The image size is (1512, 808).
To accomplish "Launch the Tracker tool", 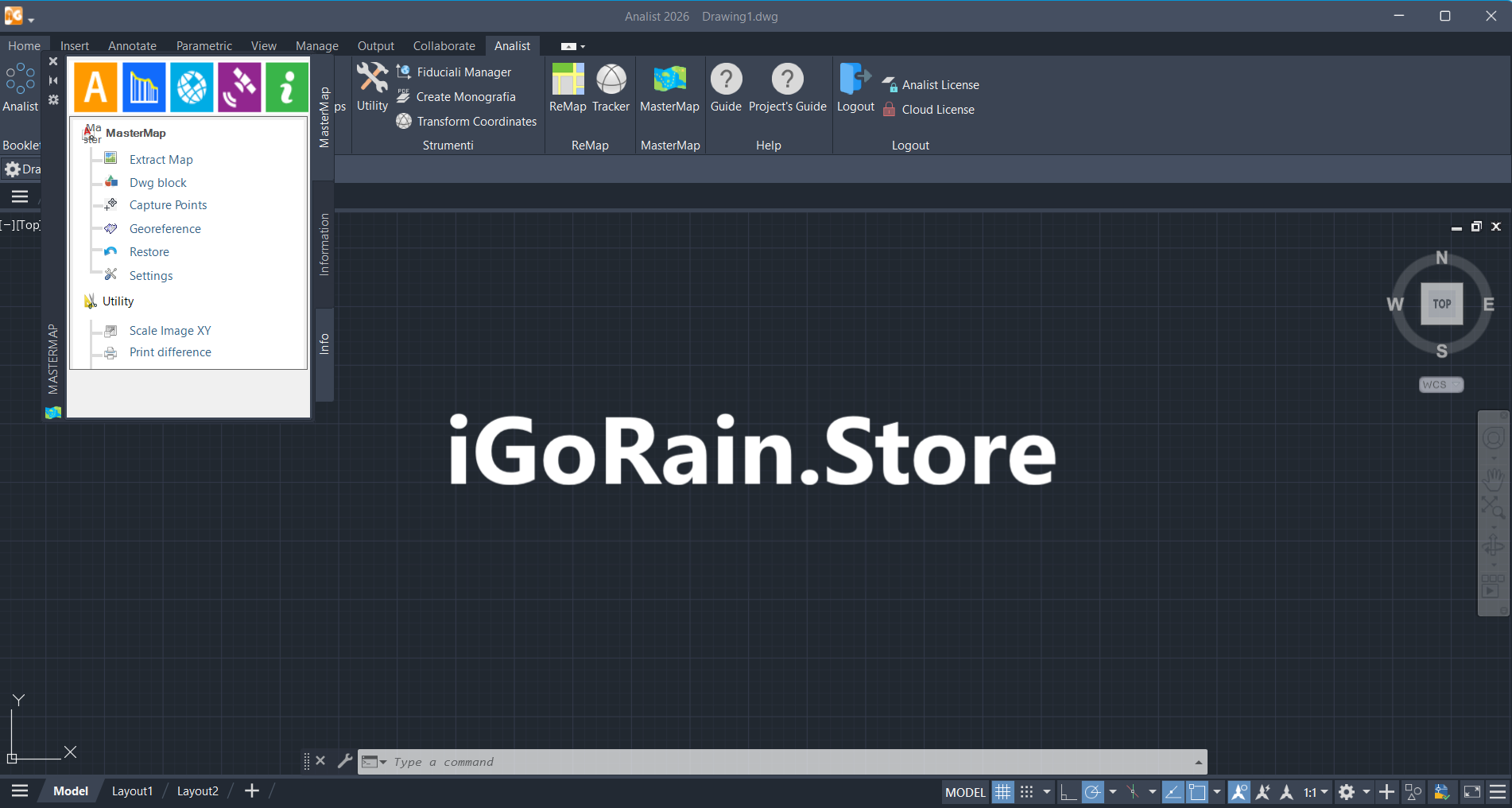I will coord(611,87).
